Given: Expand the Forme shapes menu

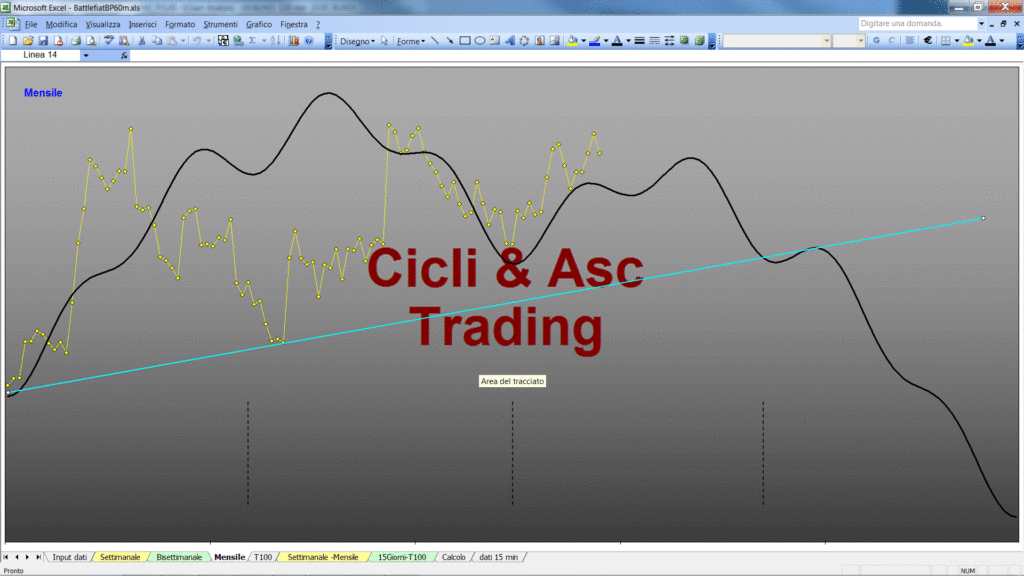Looking at the screenshot, I should tap(411, 41).
